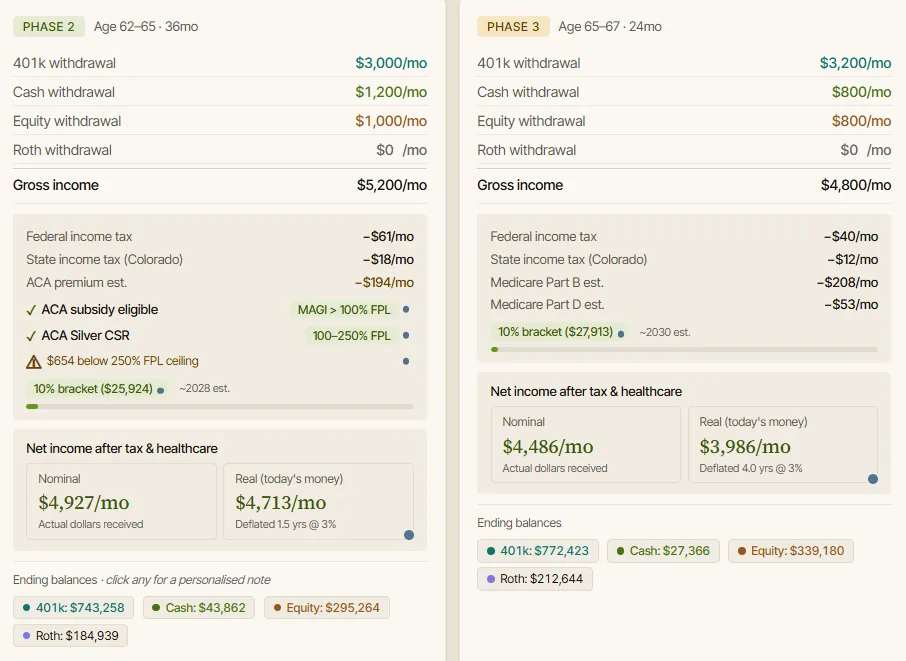This screenshot has height=661, width=906.
Task: Click the info dot beside MAGI > 100% FPL
Action: pos(406,310)
